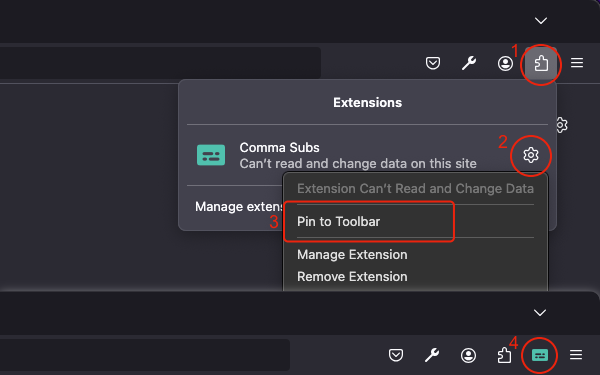600x375 pixels.
Task: Click the teal Comma Subs logo in Extensions panel
Action: (x=211, y=155)
